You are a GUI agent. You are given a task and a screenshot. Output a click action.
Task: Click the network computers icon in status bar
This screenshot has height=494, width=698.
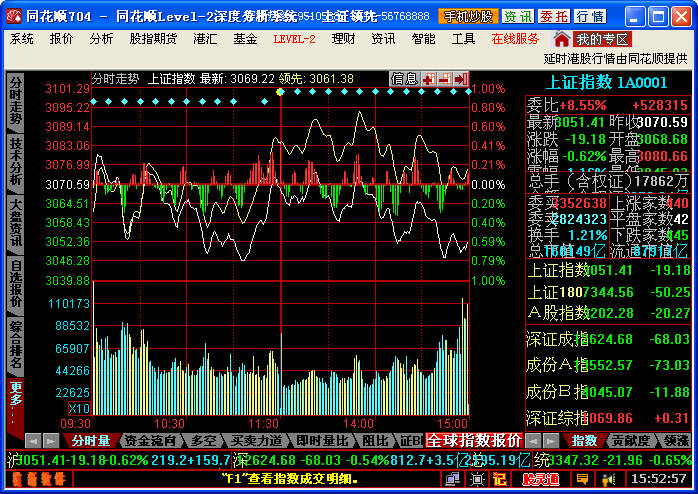coord(453,479)
